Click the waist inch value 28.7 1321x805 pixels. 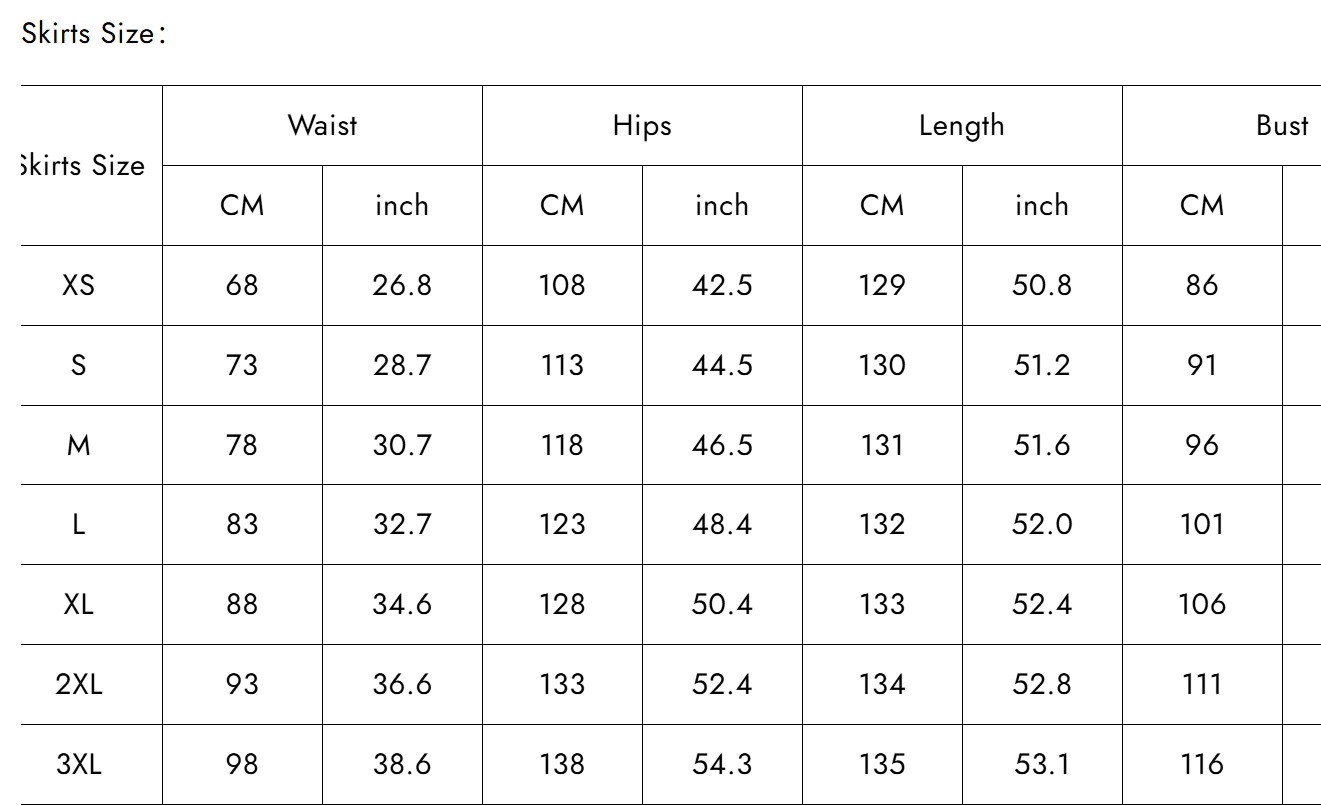click(x=402, y=365)
